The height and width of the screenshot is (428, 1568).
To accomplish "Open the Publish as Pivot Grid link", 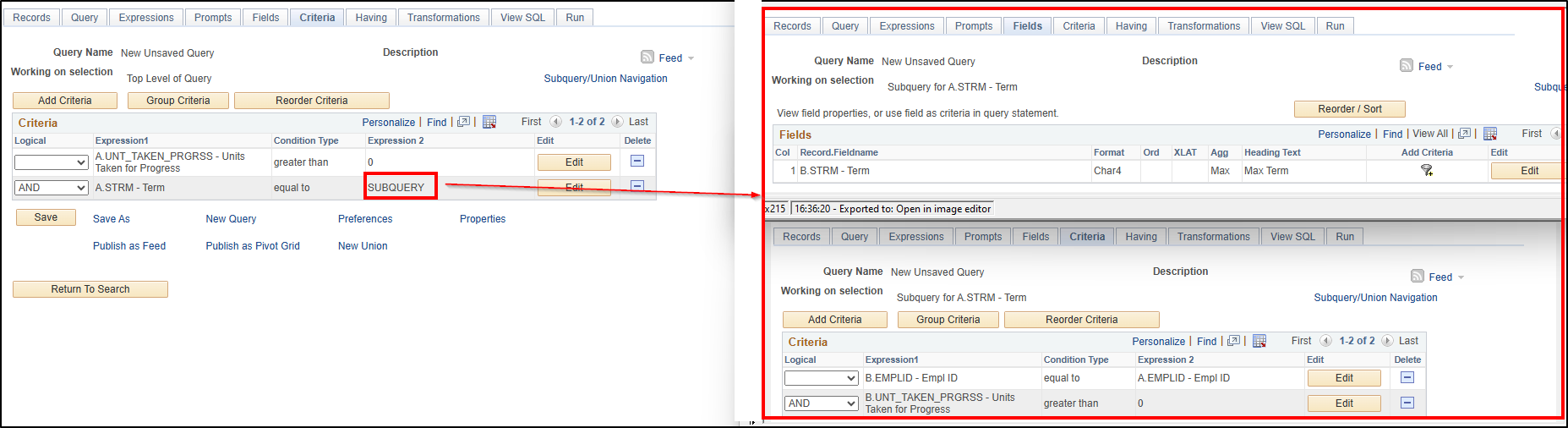I will pyautogui.click(x=253, y=246).
